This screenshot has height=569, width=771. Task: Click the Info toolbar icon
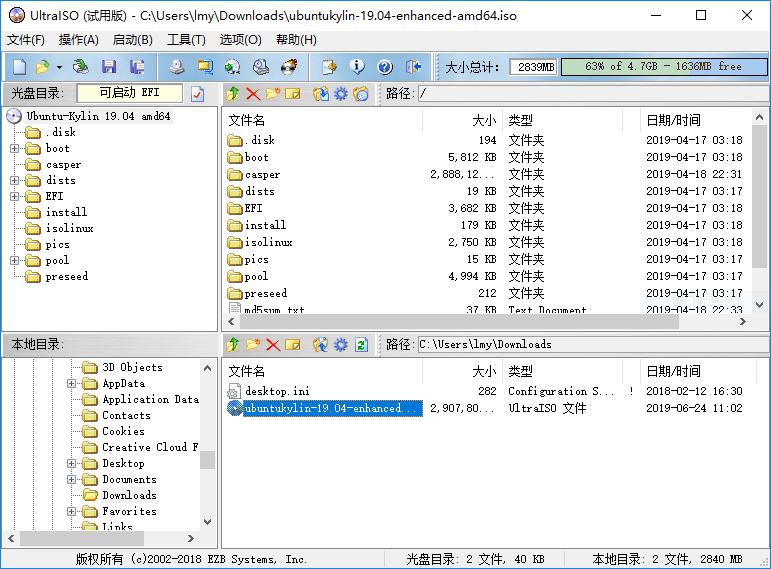pyautogui.click(x=357, y=67)
